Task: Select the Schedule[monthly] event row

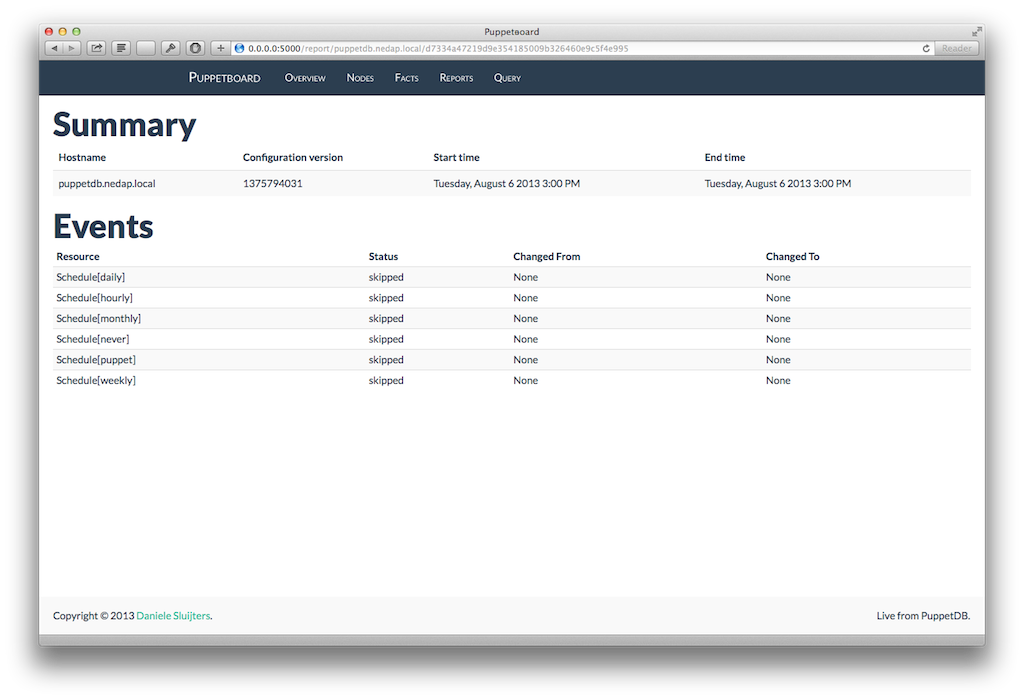Action: (99, 318)
